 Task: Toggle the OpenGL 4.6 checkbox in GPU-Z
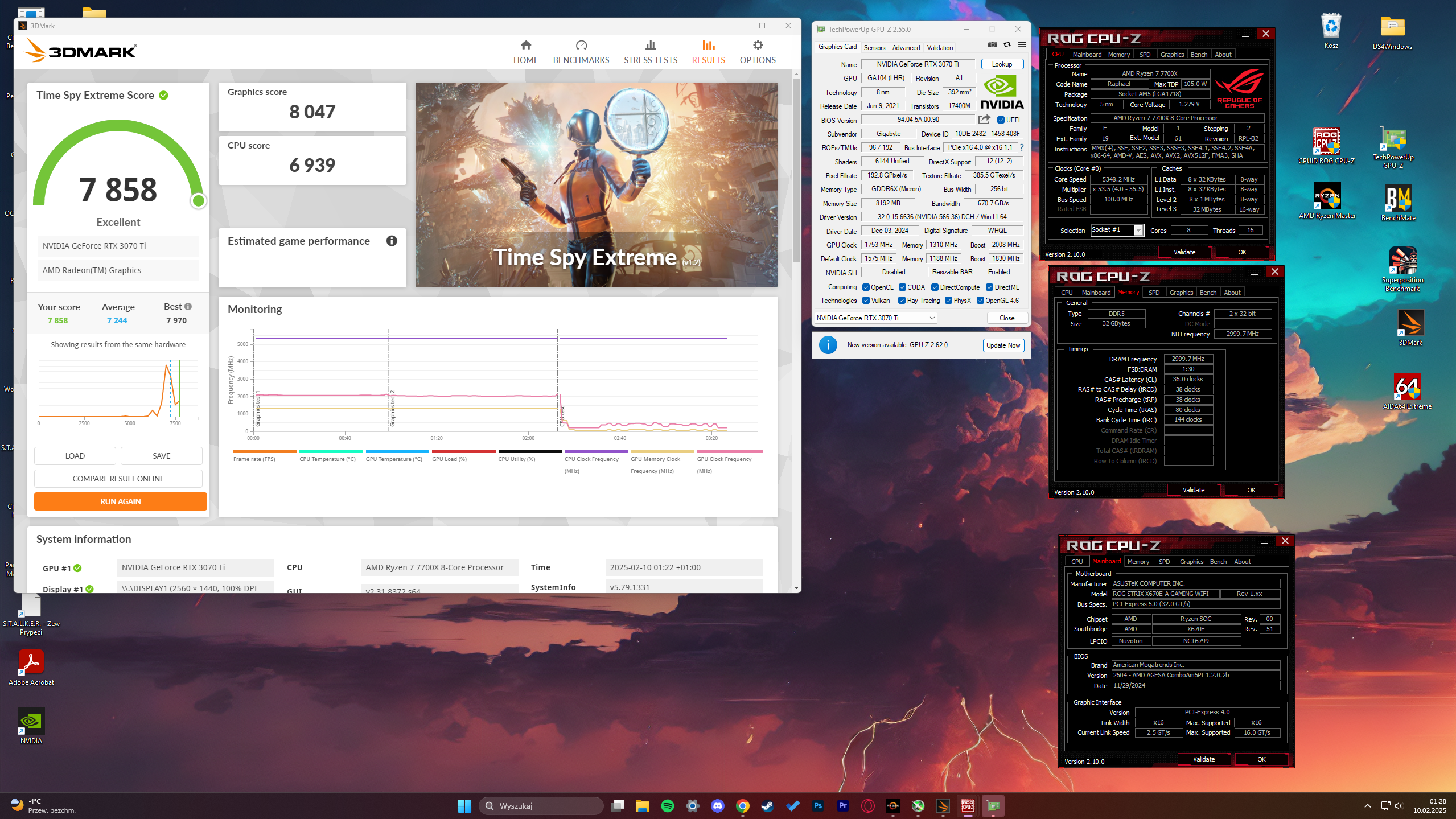tap(980, 301)
